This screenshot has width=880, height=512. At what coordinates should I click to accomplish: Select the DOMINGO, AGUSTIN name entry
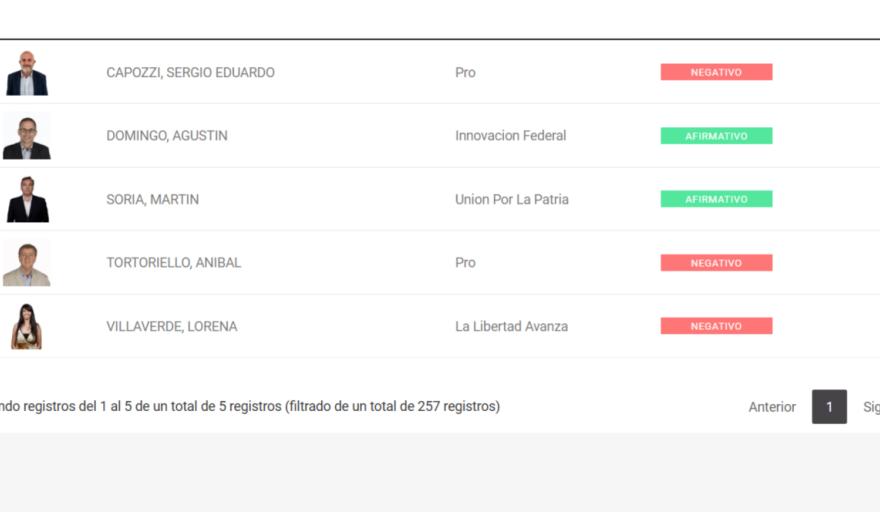[167, 136]
